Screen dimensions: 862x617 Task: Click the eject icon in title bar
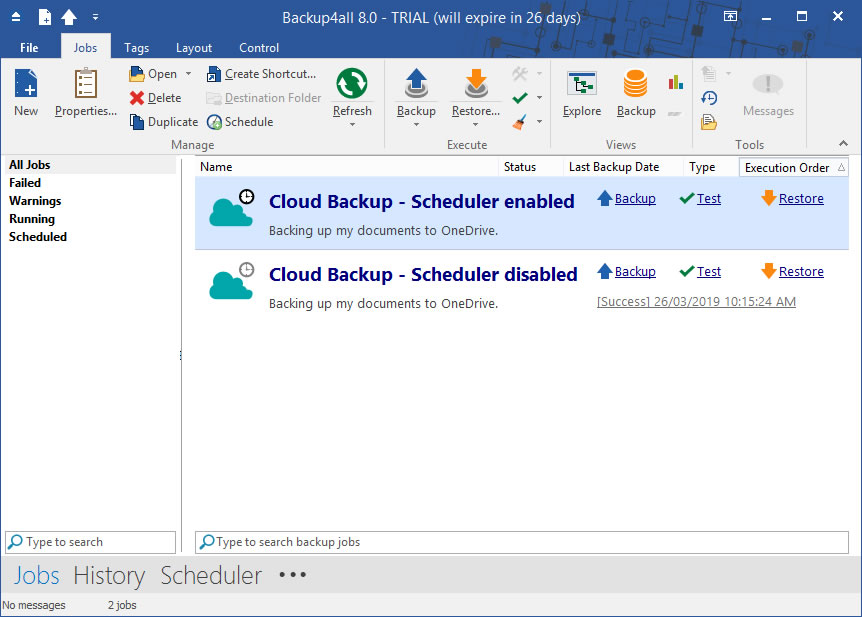click(x=16, y=17)
